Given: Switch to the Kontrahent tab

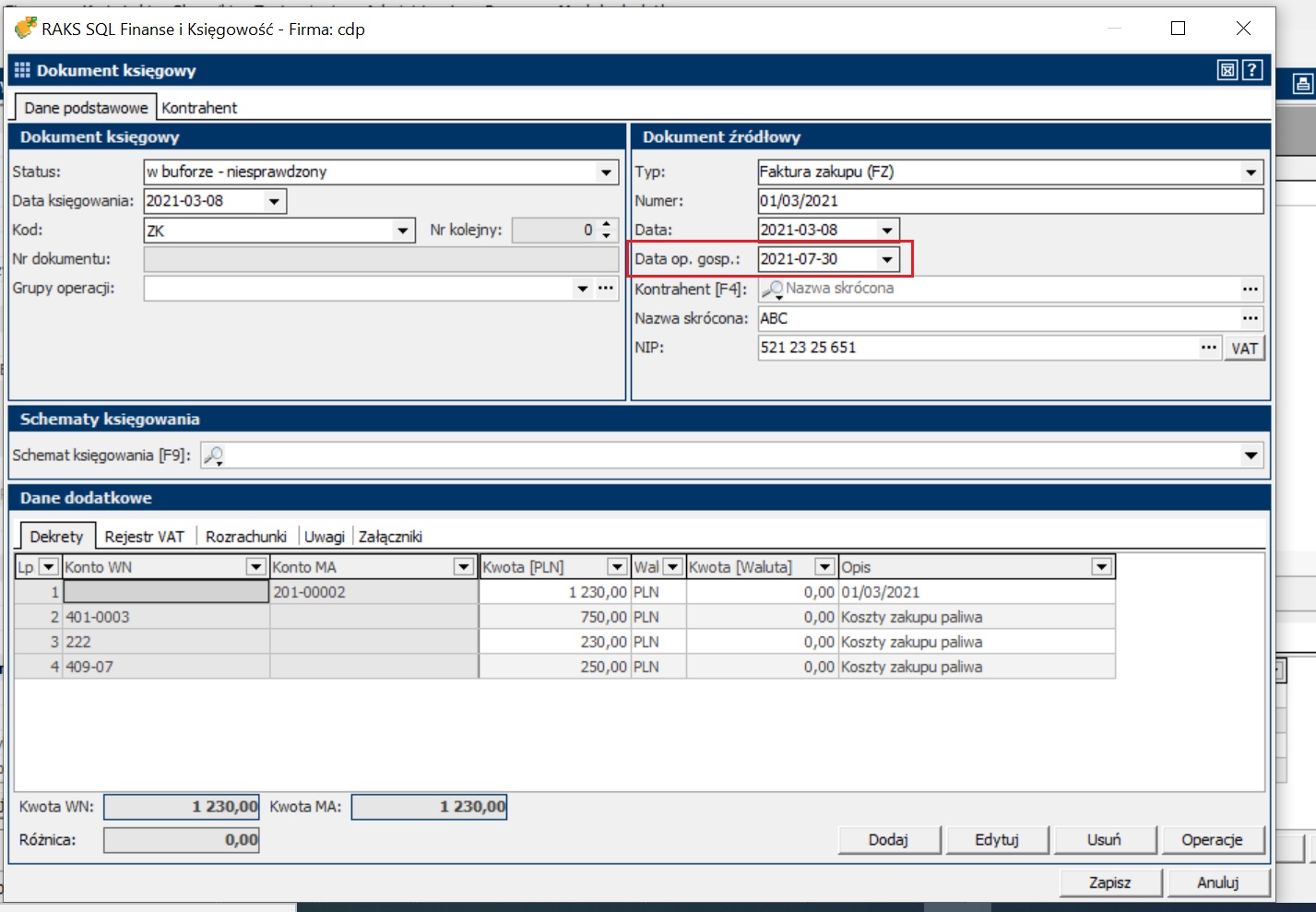Looking at the screenshot, I should [x=199, y=108].
